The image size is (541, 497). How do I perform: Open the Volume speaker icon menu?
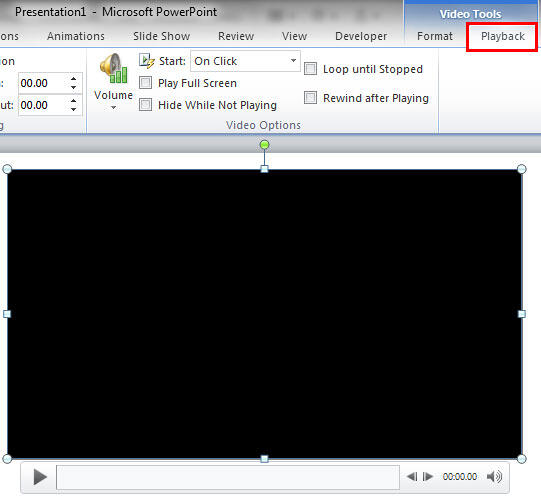point(114,68)
